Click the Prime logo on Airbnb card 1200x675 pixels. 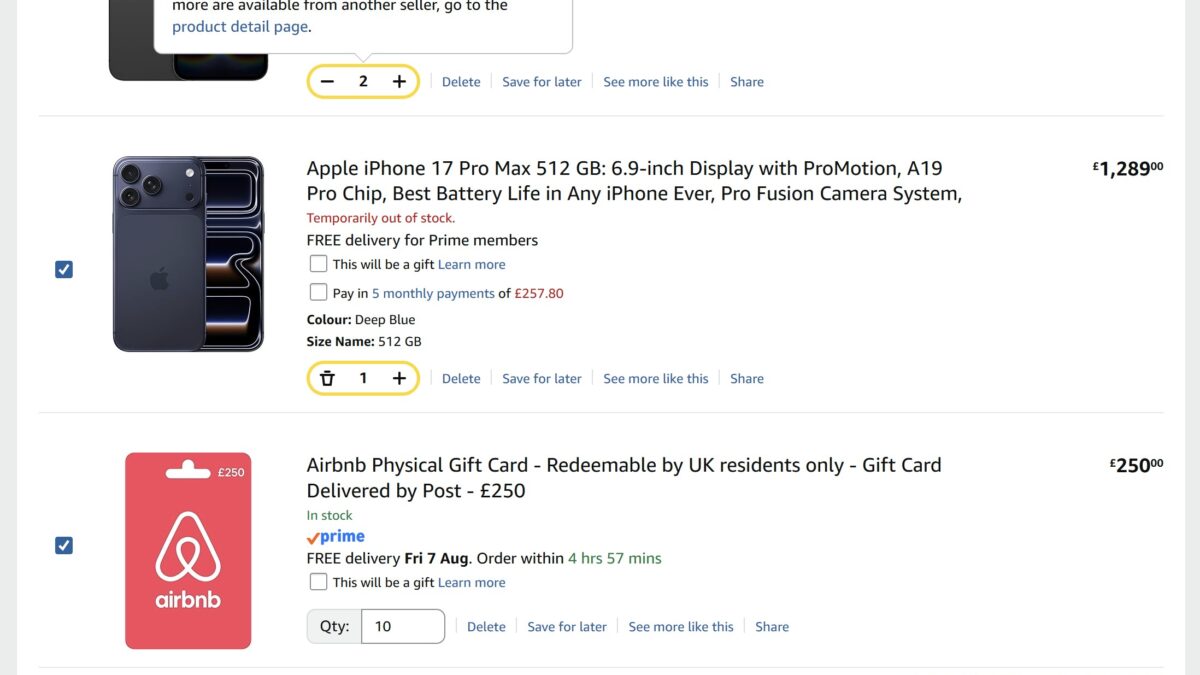tap(336, 537)
